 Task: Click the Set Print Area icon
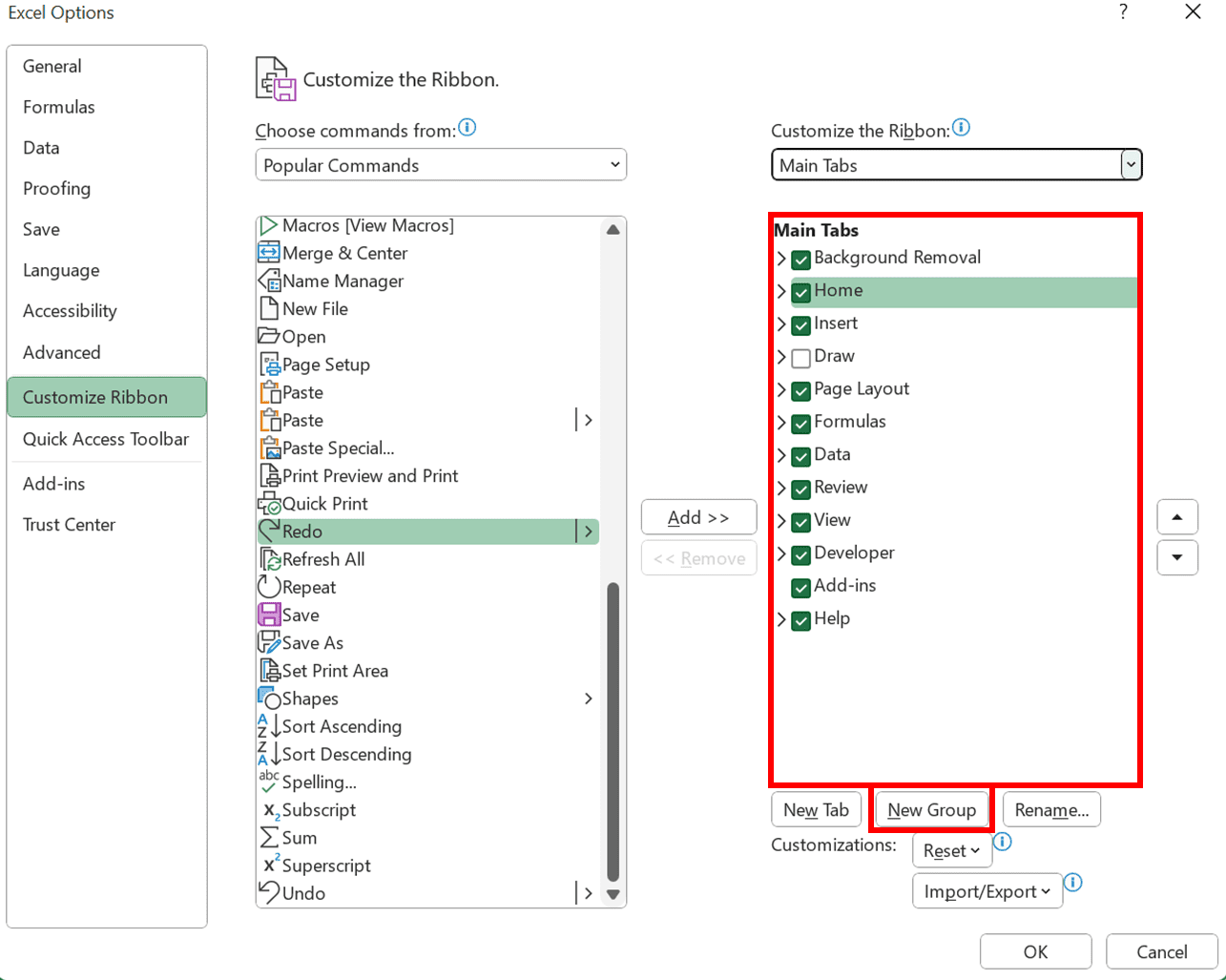tap(269, 670)
